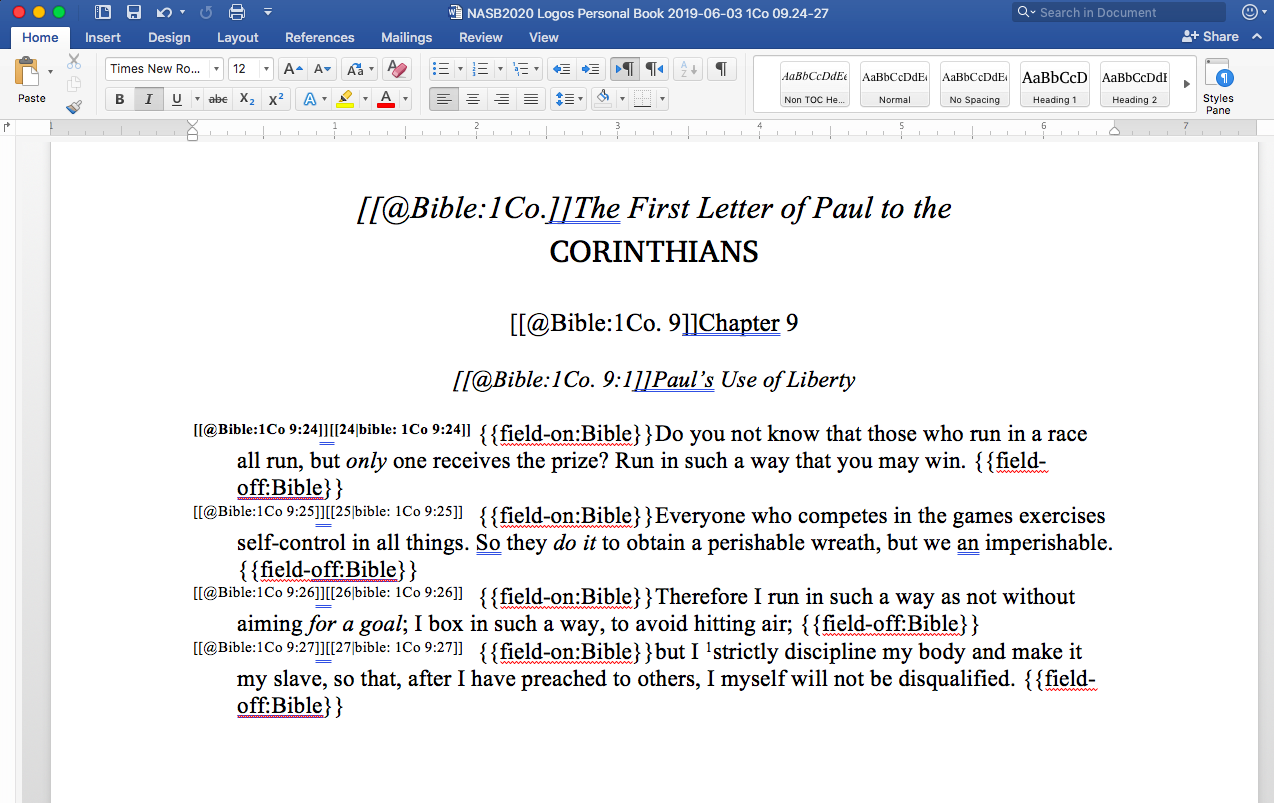Open the View tab
1274x803 pixels.
click(544, 37)
